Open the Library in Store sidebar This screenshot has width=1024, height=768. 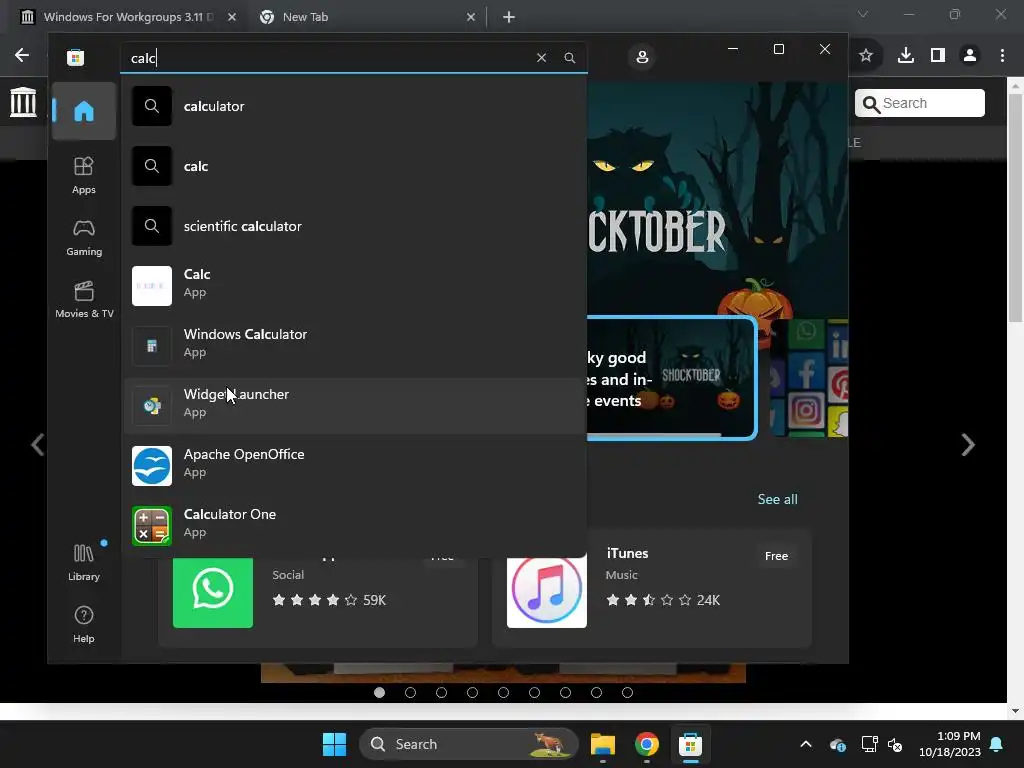pyautogui.click(x=84, y=562)
